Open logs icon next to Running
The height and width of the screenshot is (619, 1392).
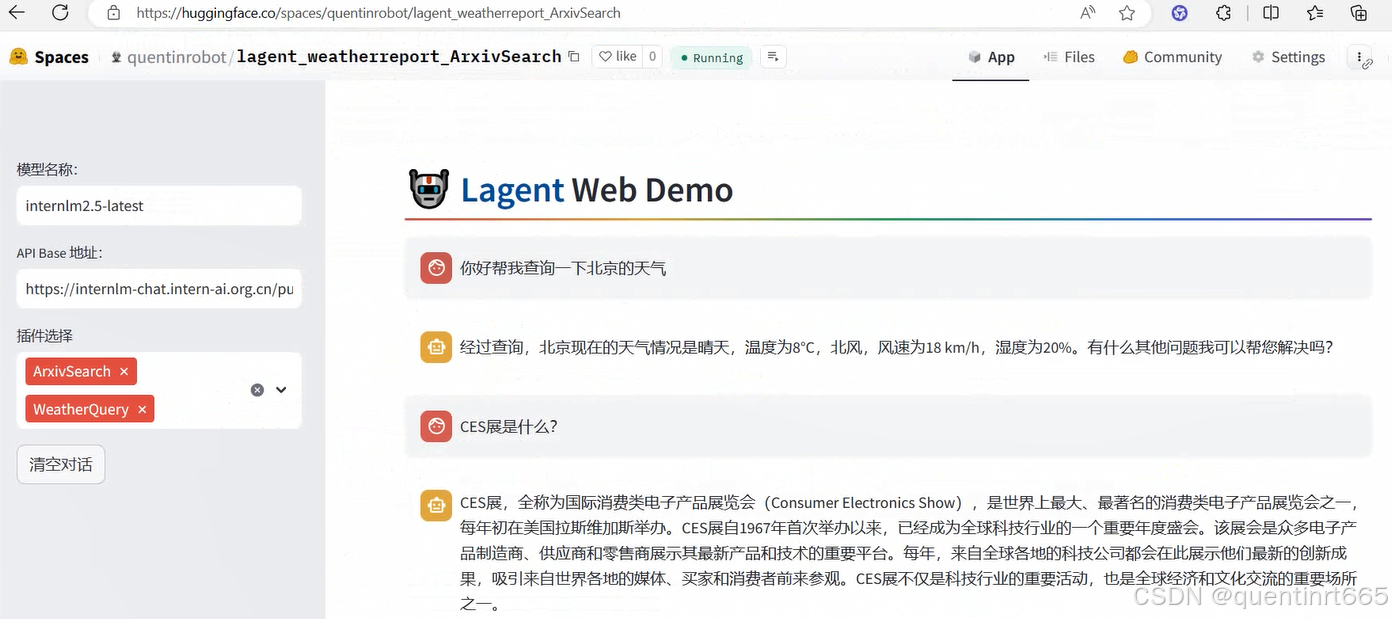(773, 57)
